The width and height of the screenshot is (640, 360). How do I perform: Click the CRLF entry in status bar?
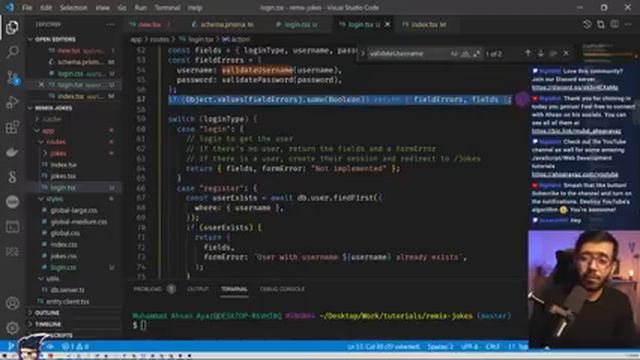492,347
